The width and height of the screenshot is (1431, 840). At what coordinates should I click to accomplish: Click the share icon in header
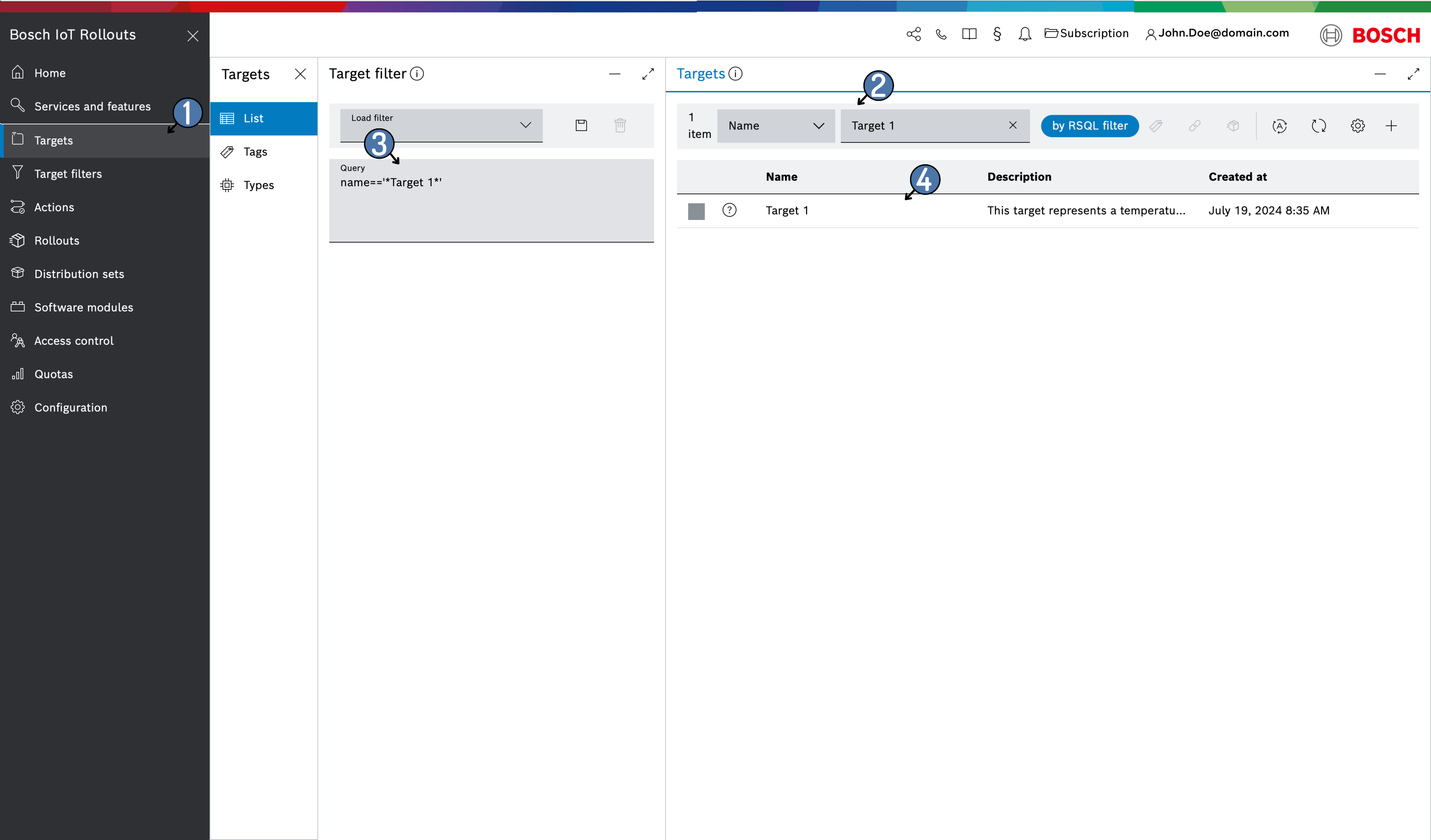tap(913, 34)
